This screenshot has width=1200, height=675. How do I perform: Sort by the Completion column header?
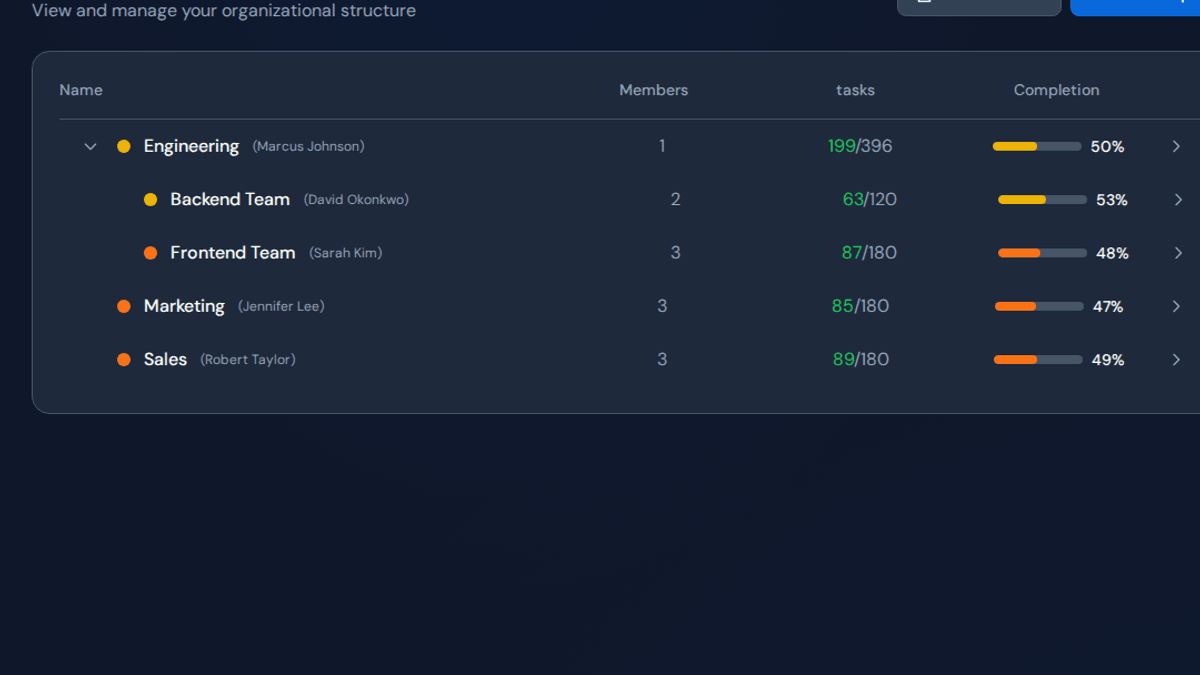point(1056,90)
